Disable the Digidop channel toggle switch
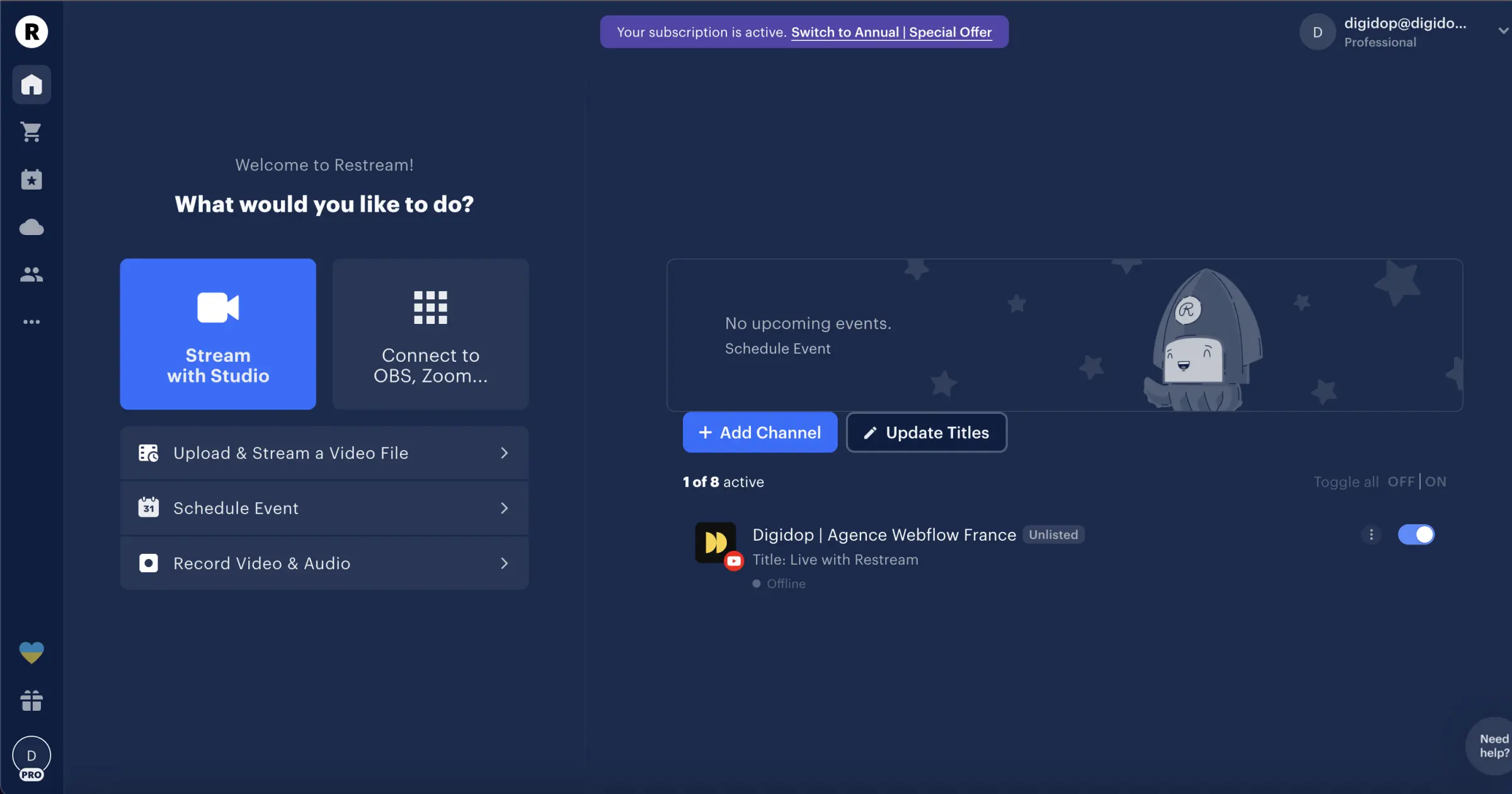 (x=1416, y=534)
